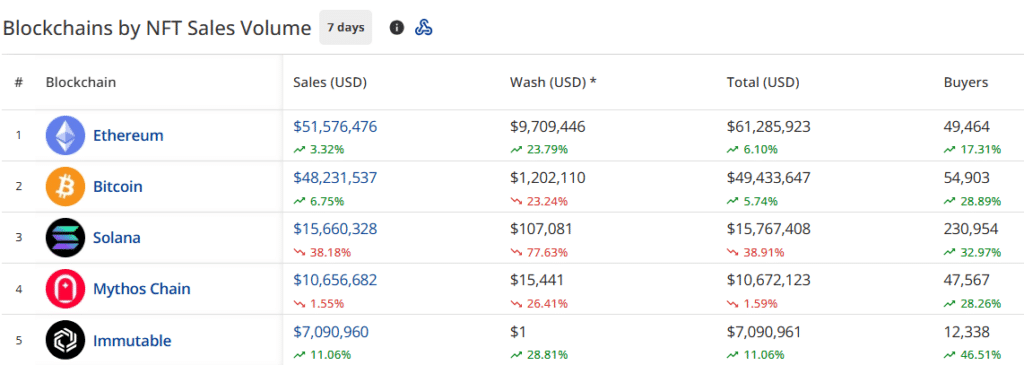1024x365 pixels.
Task: Sort by the Blockchain column header
Action: pos(81,83)
